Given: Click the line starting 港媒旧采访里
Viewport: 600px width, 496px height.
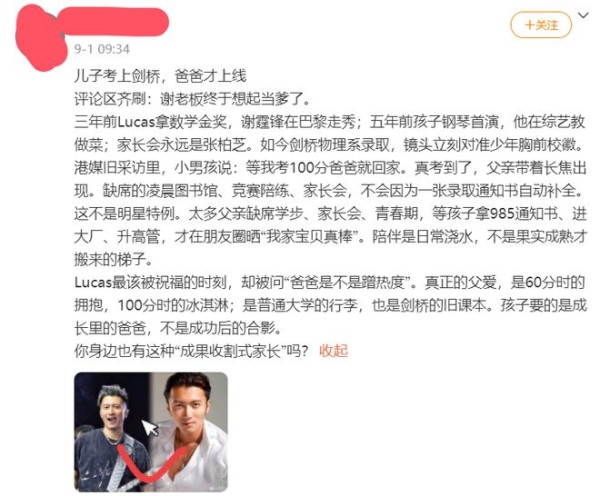Looking at the screenshot, I should 330,168.
